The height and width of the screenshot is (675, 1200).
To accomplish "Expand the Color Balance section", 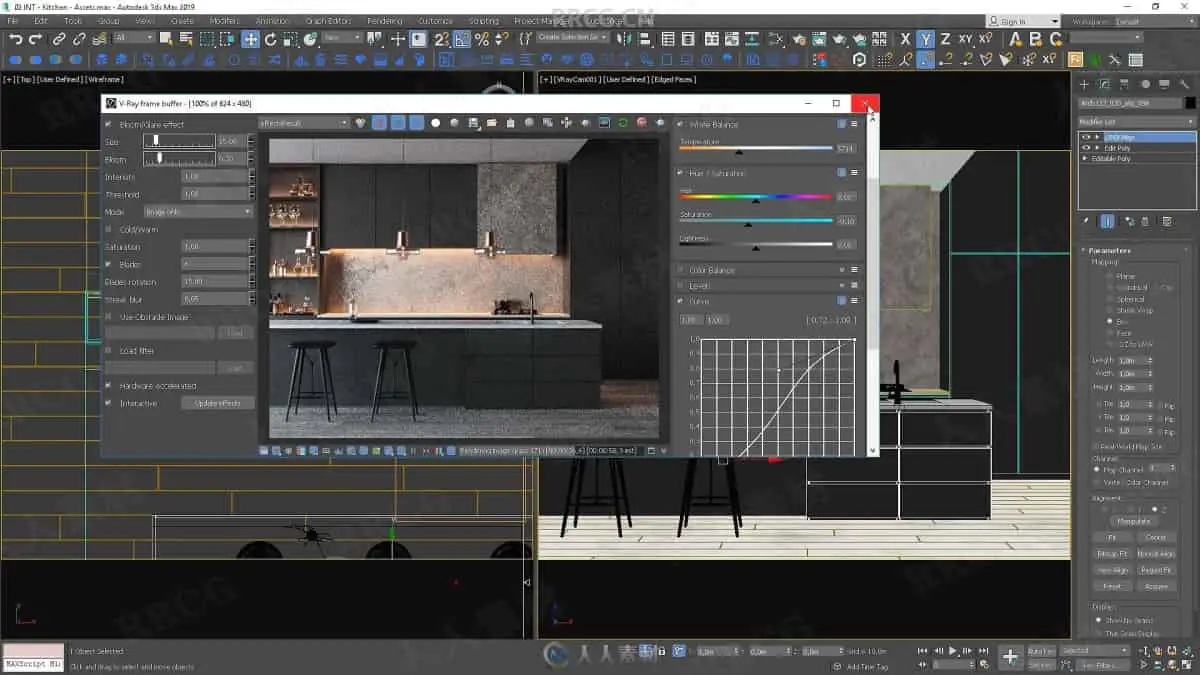I will (711, 270).
